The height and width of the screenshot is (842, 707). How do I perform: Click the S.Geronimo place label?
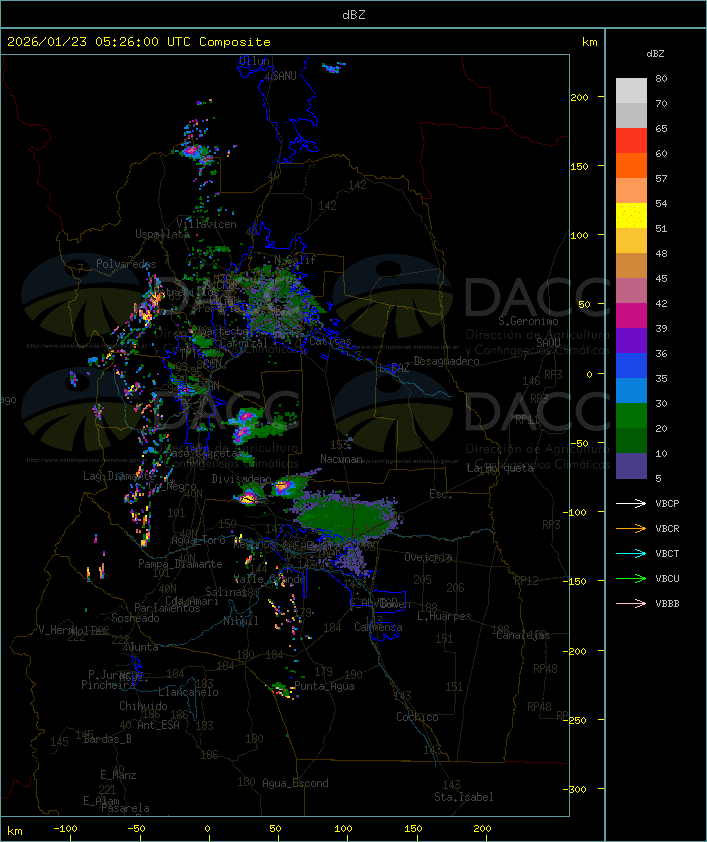pos(528,321)
